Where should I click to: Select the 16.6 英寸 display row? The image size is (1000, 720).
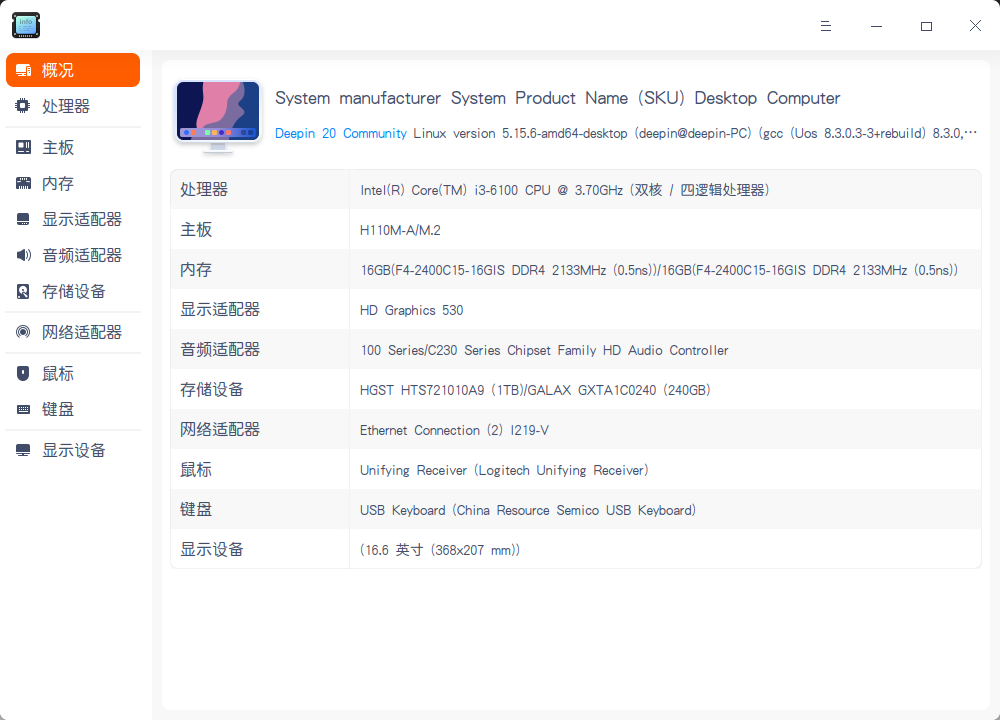pos(575,549)
